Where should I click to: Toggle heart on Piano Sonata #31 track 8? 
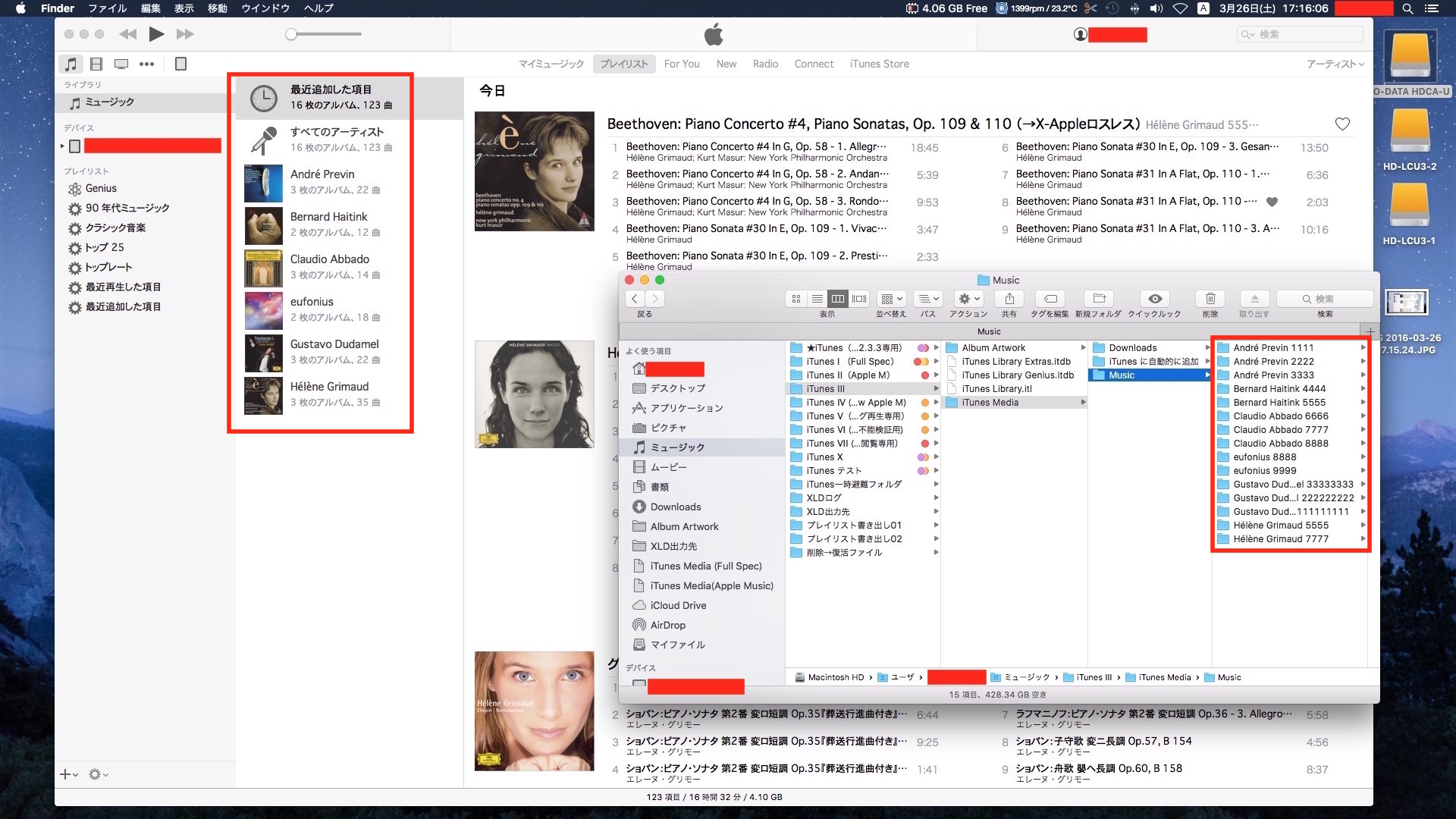pos(1272,202)
